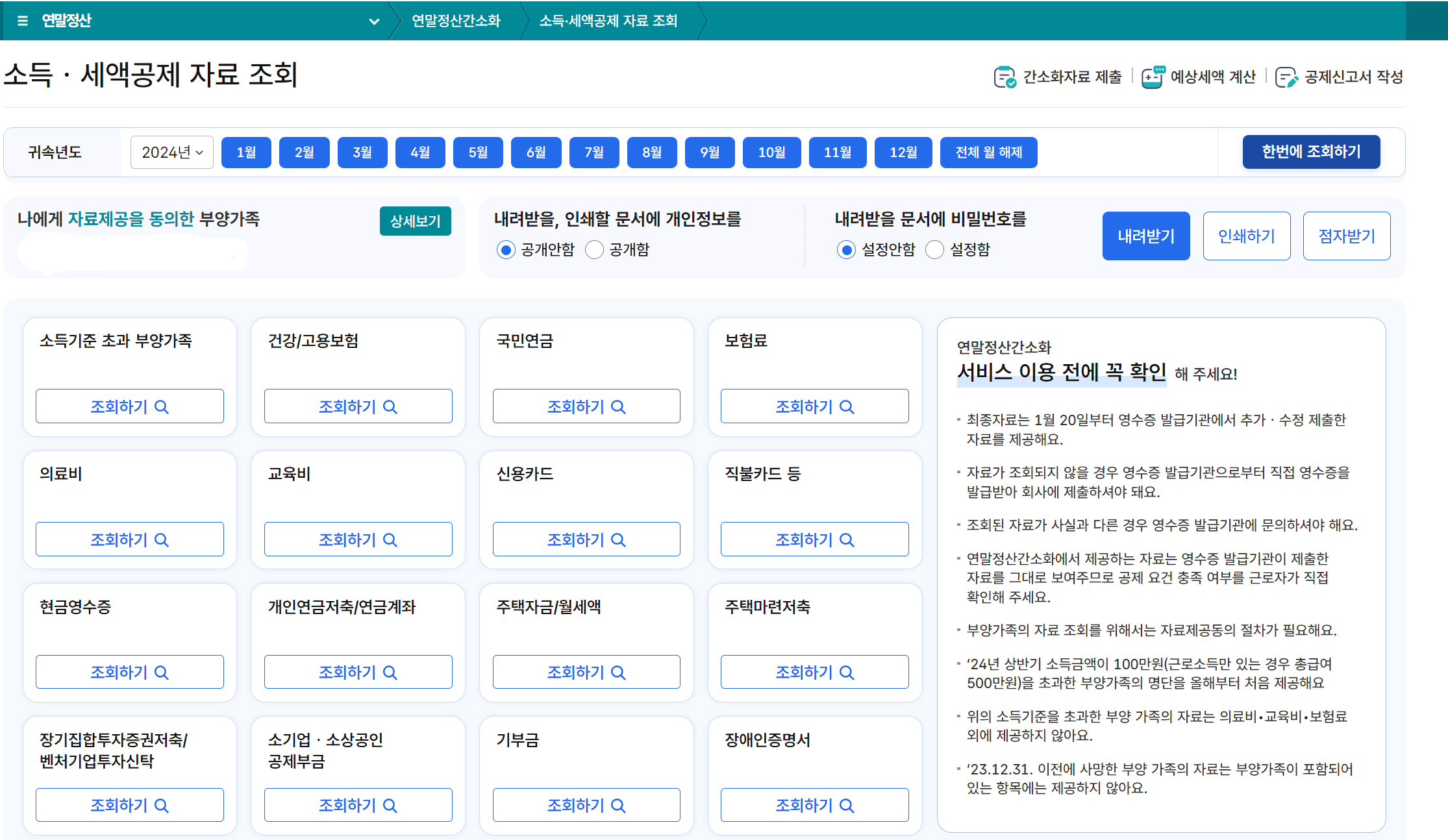
Task: Go to 연말정산간소화 breadcrumb
Action: [456, 21]
